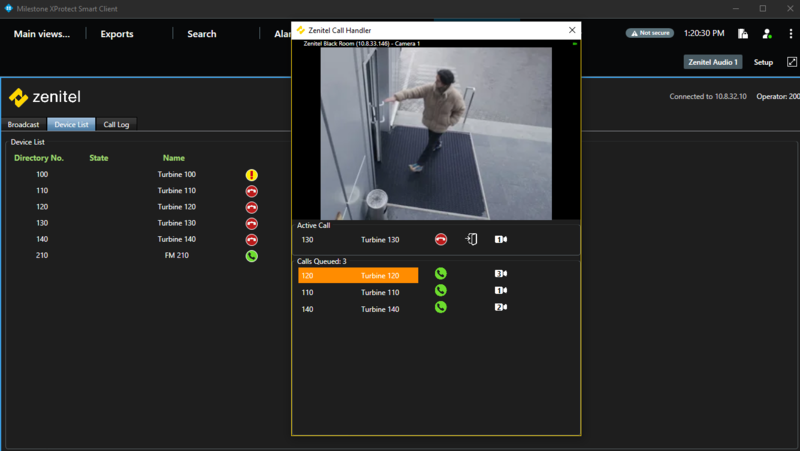This screenshot has width=800, height=451.
Task: Open the three-dot more options menu
Action: tap(788, 34)
